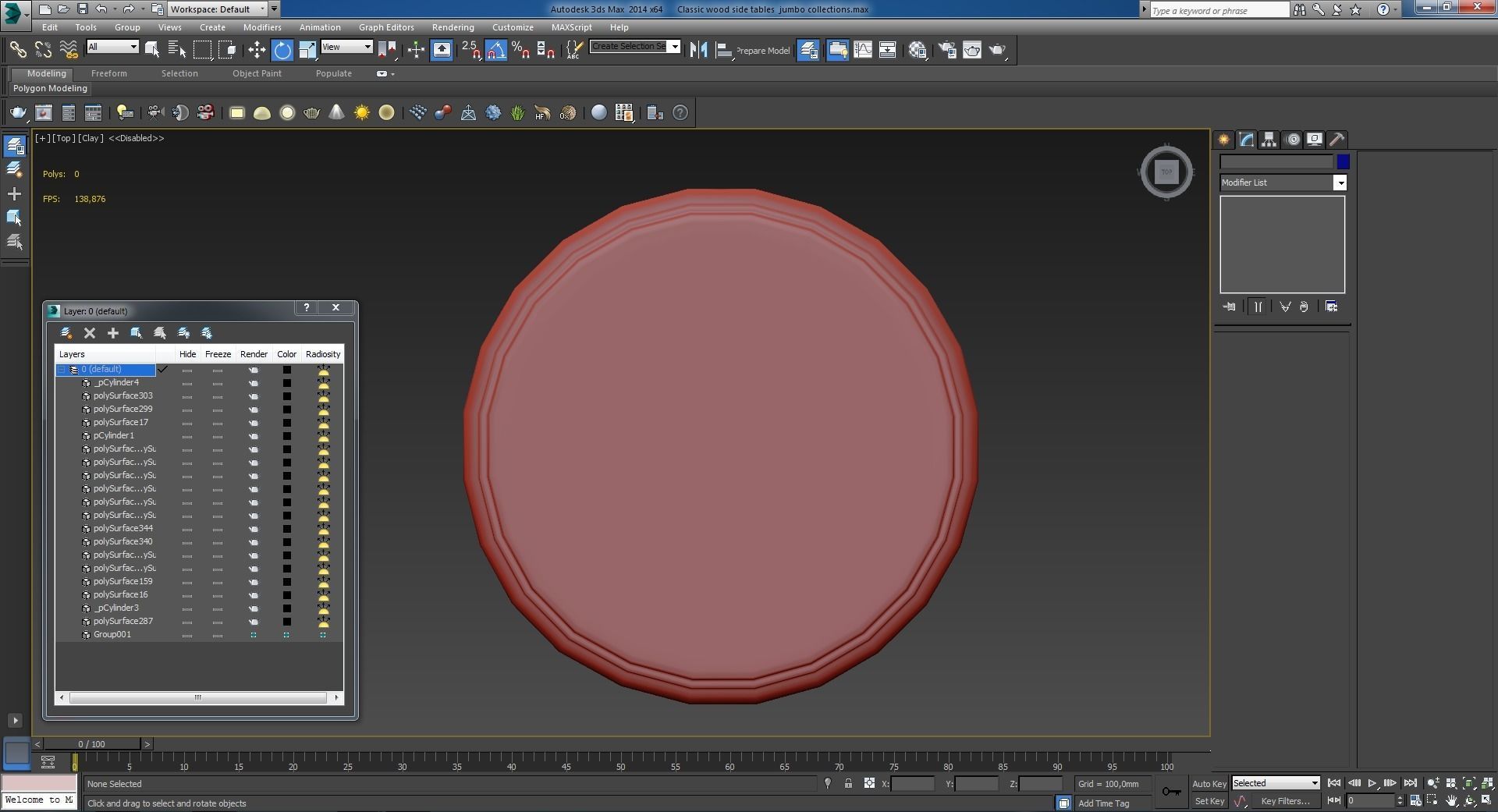Viewport: 1498px width, 812px height.
Task: Open the reference coordinate system 'View' dropdown
Action: [346, 47]
